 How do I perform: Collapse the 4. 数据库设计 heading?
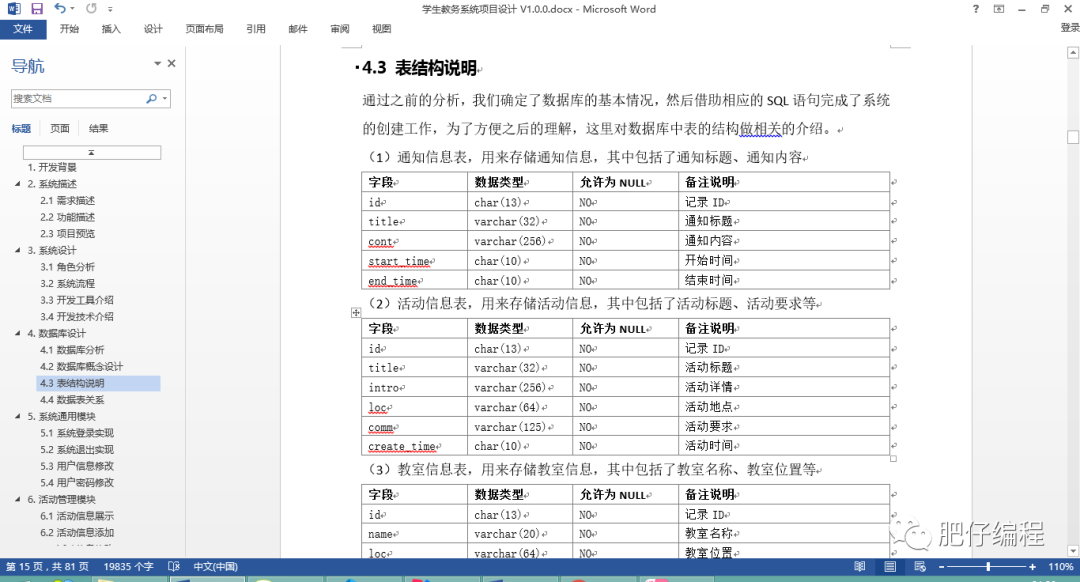click(x=18, y=333)
